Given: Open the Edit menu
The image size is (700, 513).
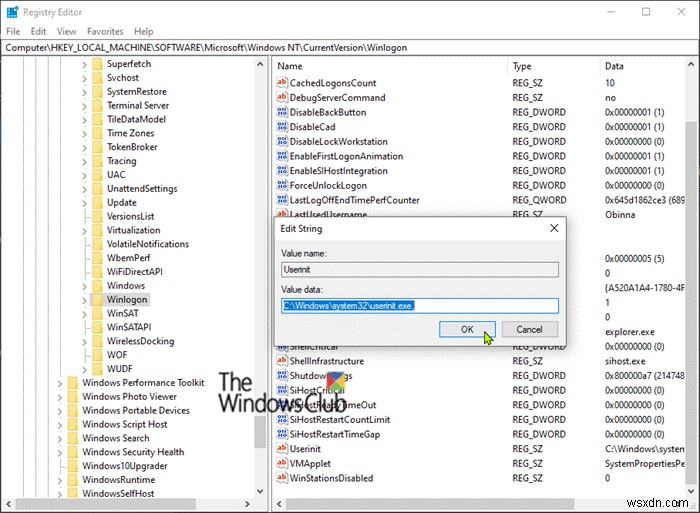Looking at the screenshot, I should (38, 31).
